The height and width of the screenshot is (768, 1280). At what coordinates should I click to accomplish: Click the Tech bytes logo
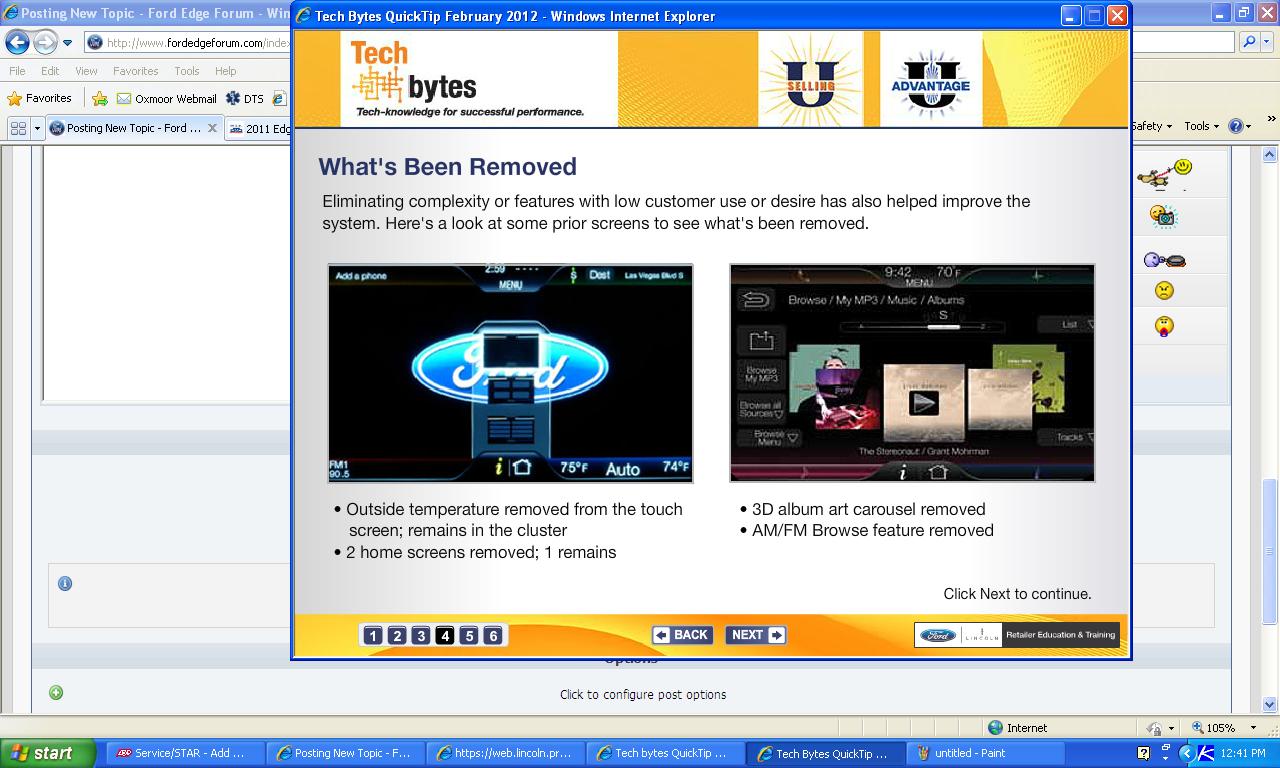[467, 79]
